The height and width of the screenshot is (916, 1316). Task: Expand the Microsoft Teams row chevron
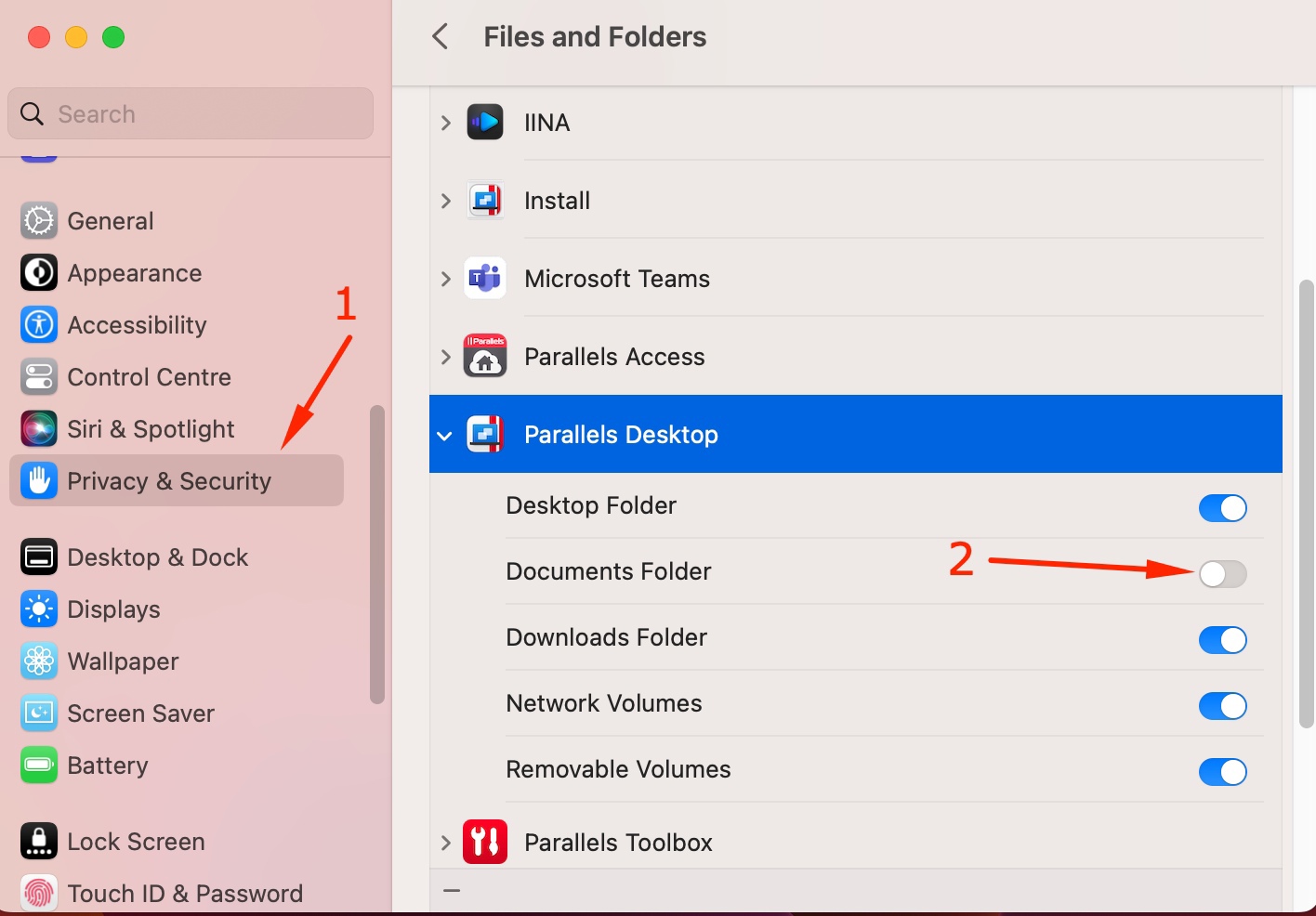(446, 279)
